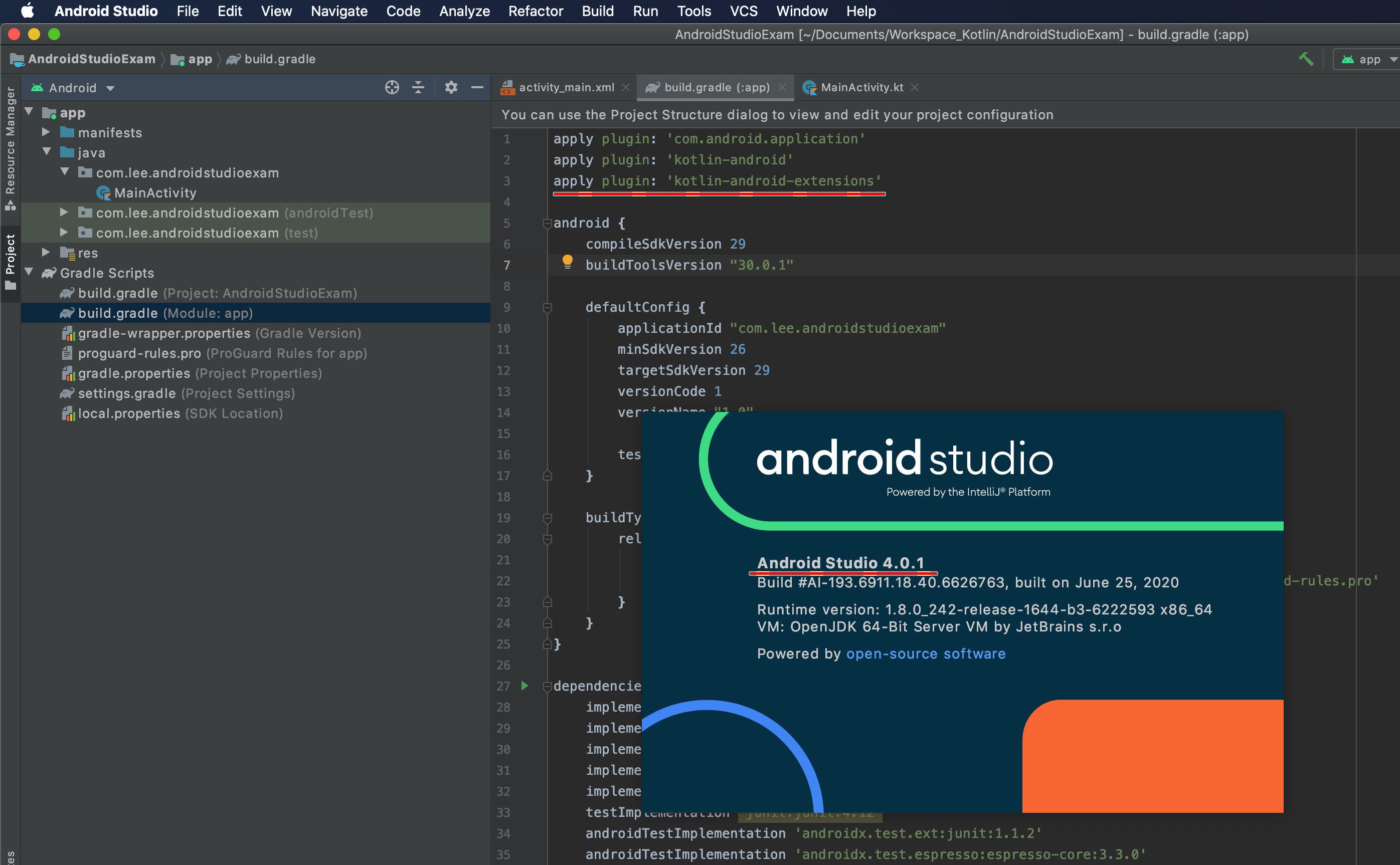
Task: Open the Android project view dropdown
Action: 73,88
